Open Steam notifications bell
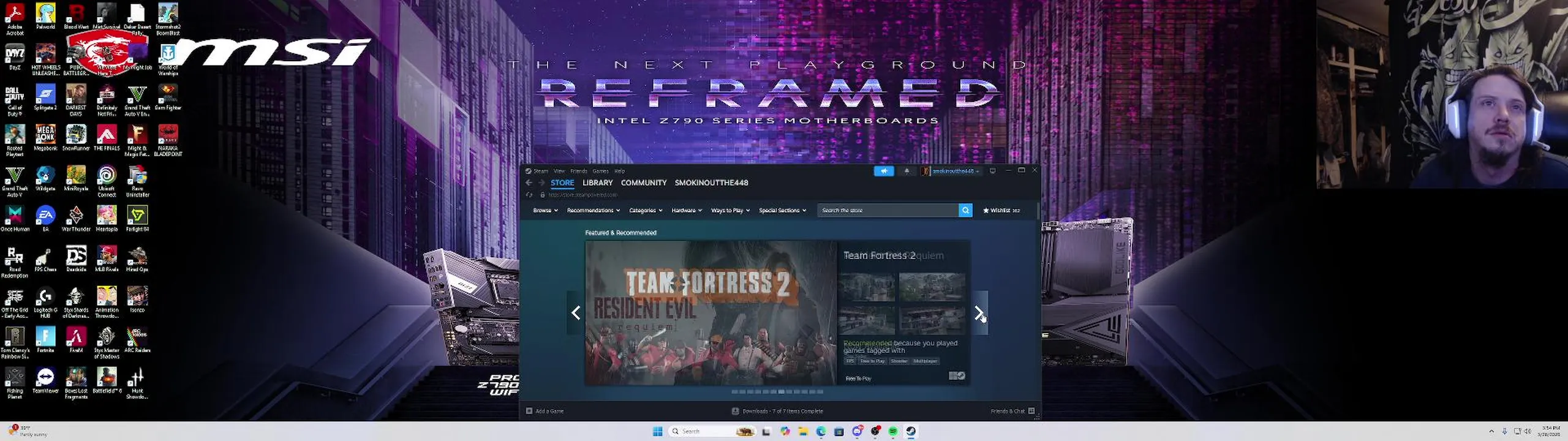This screenshot has height=441, width=1568. tap(907, 171)
